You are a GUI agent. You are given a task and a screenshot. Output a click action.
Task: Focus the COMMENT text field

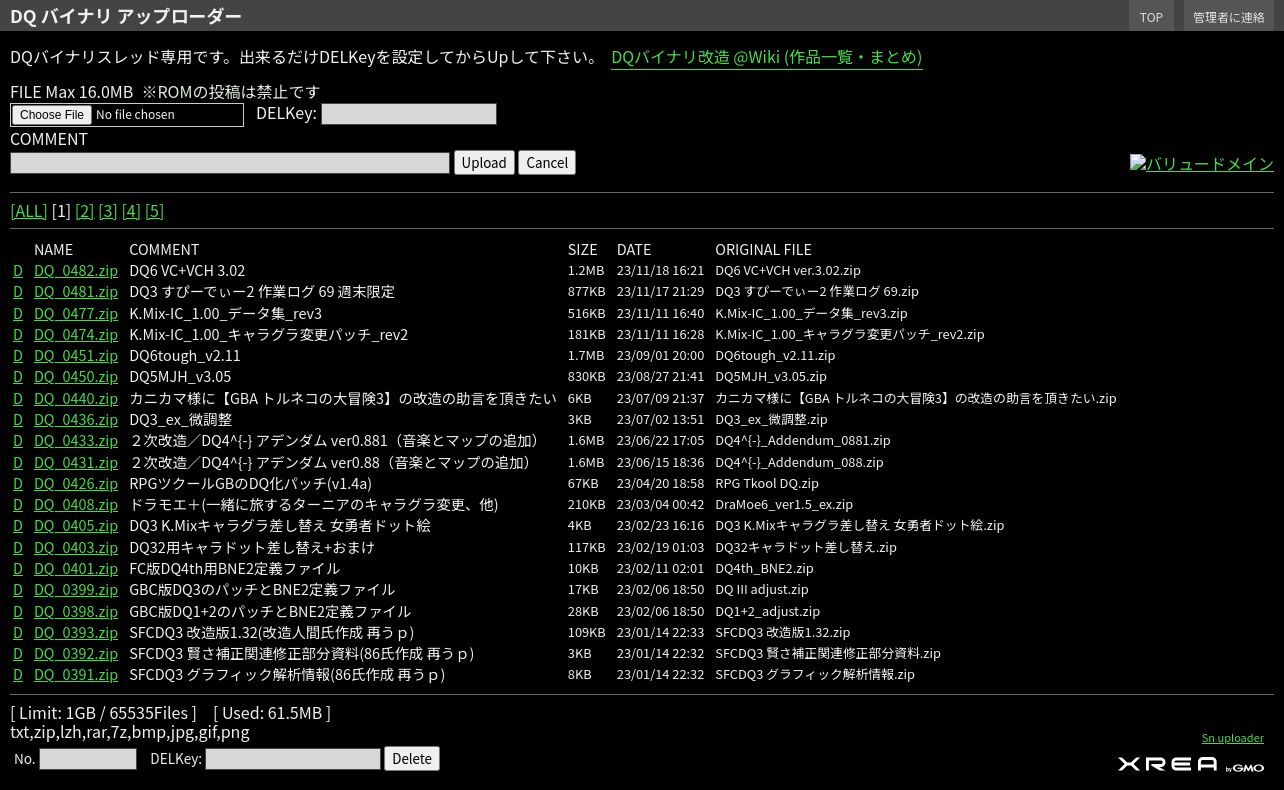tap(230, 163)
